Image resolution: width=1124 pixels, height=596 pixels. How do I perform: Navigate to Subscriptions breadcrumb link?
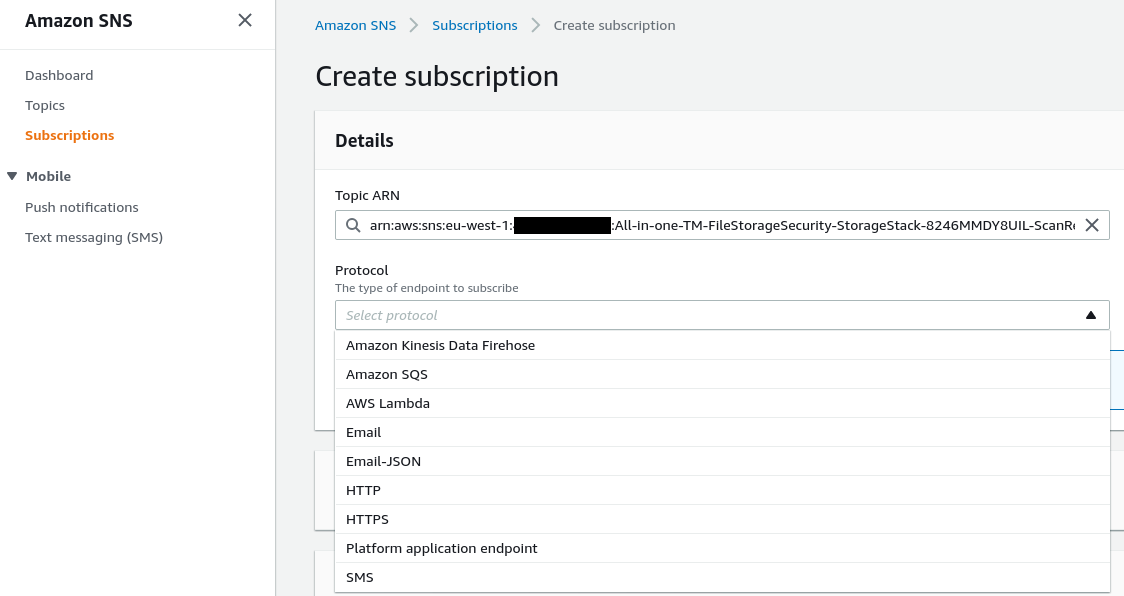[475, 25]
